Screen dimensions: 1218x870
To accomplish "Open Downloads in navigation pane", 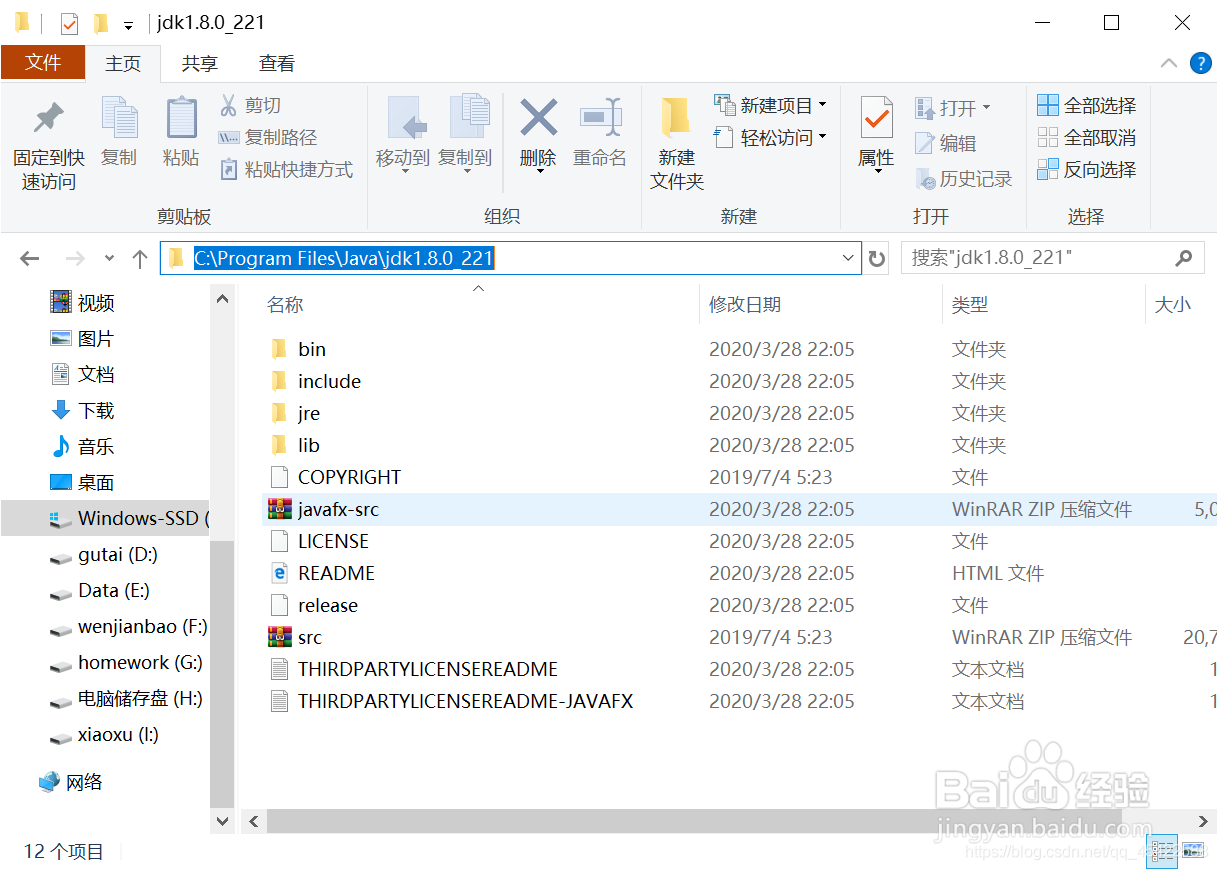I will (x=83, y=410).
